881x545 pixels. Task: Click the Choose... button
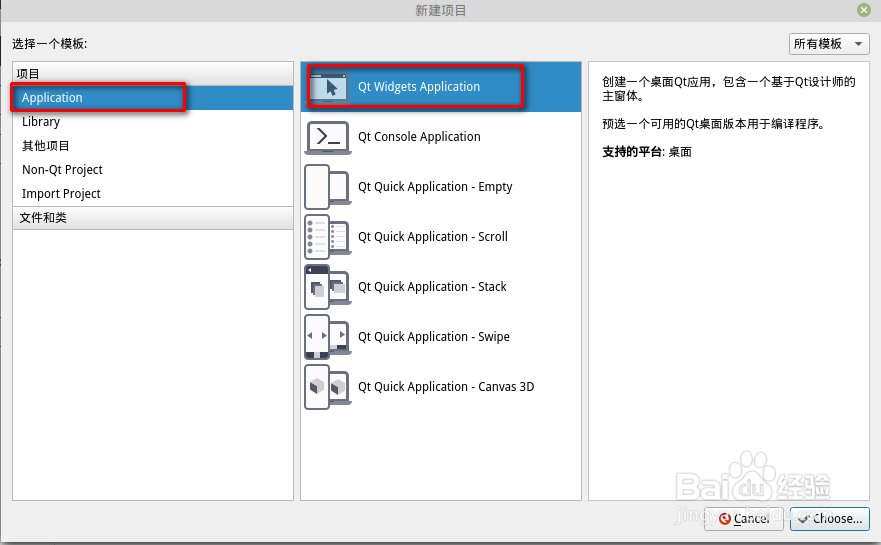(830, 519)
